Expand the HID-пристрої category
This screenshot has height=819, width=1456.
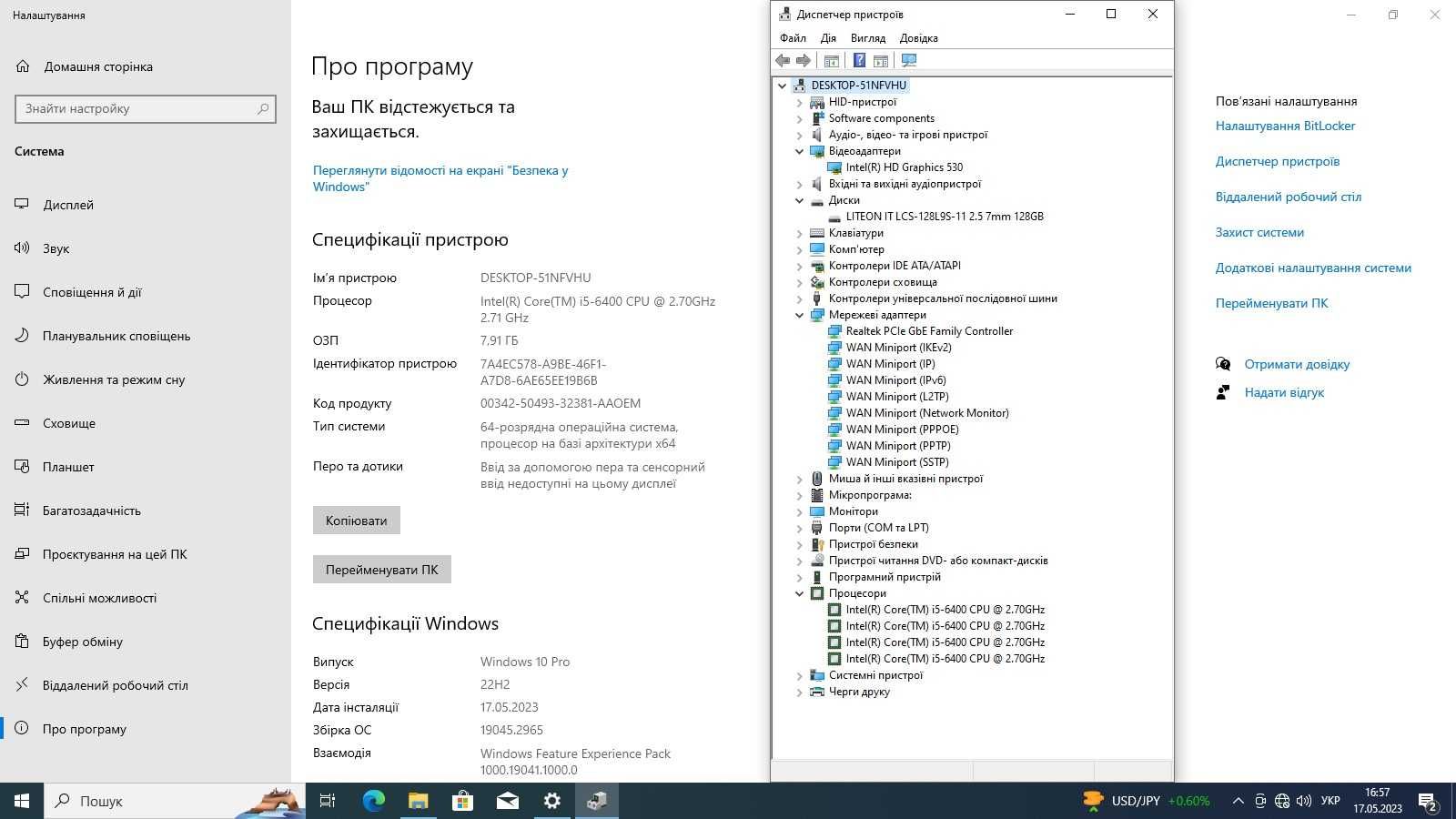[799, 102]
